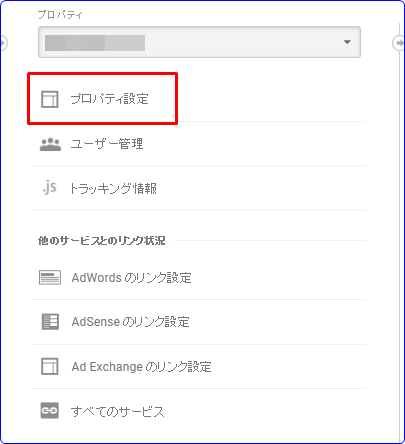Select Ad Exchange のリンク設定
405x444 pixels.
click(x=199, y=367)
